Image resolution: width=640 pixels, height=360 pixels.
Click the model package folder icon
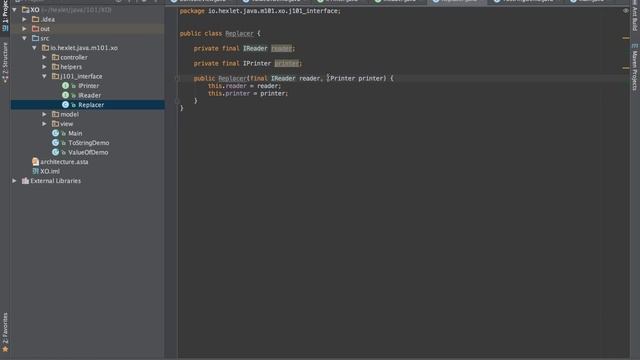point(56,114)
